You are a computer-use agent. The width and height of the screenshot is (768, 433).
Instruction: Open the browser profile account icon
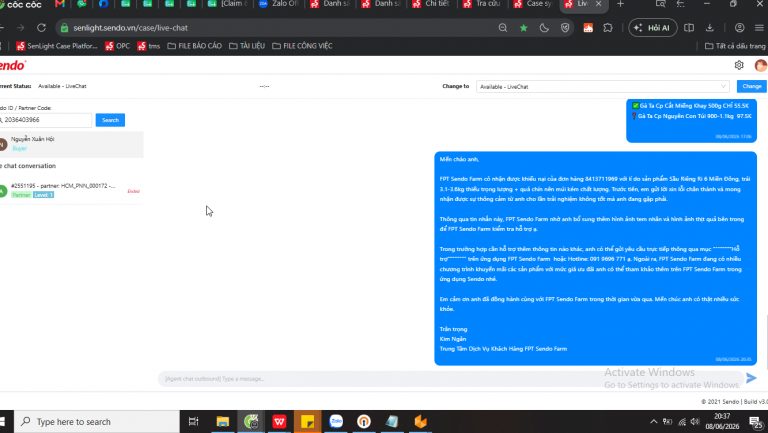(x=740, y=28)
